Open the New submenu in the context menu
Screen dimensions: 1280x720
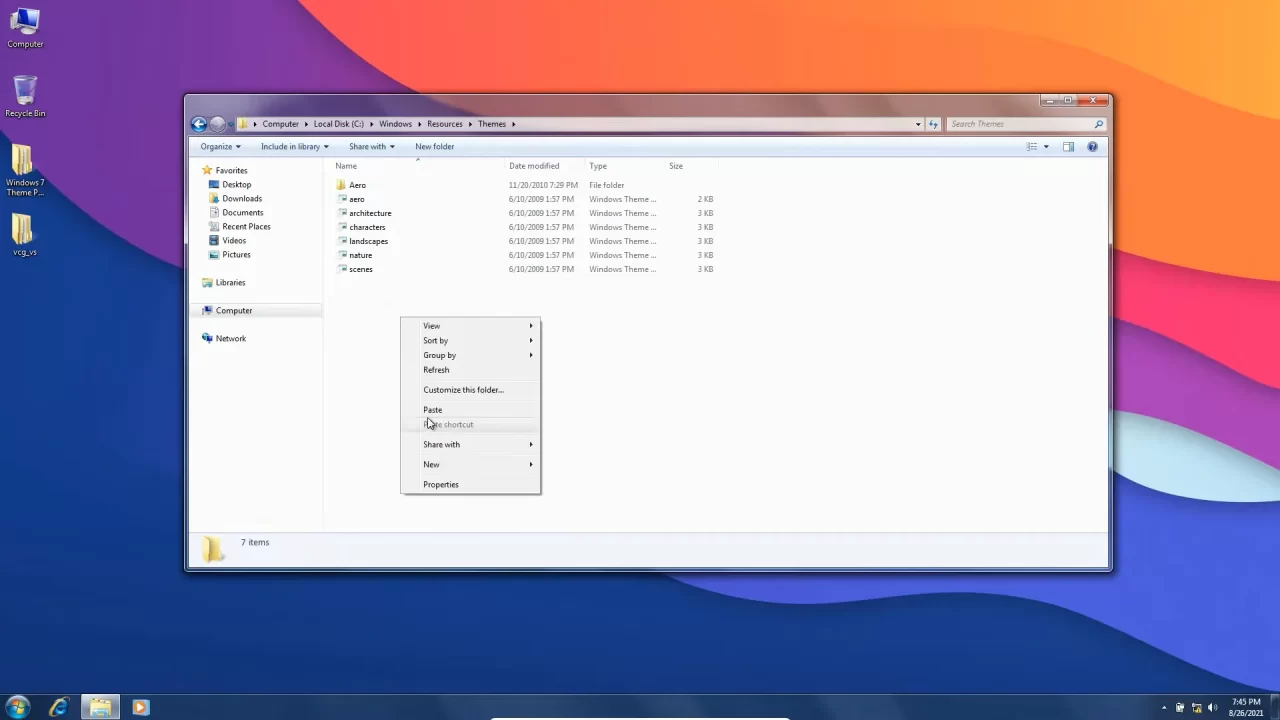(x=470, y=464)
